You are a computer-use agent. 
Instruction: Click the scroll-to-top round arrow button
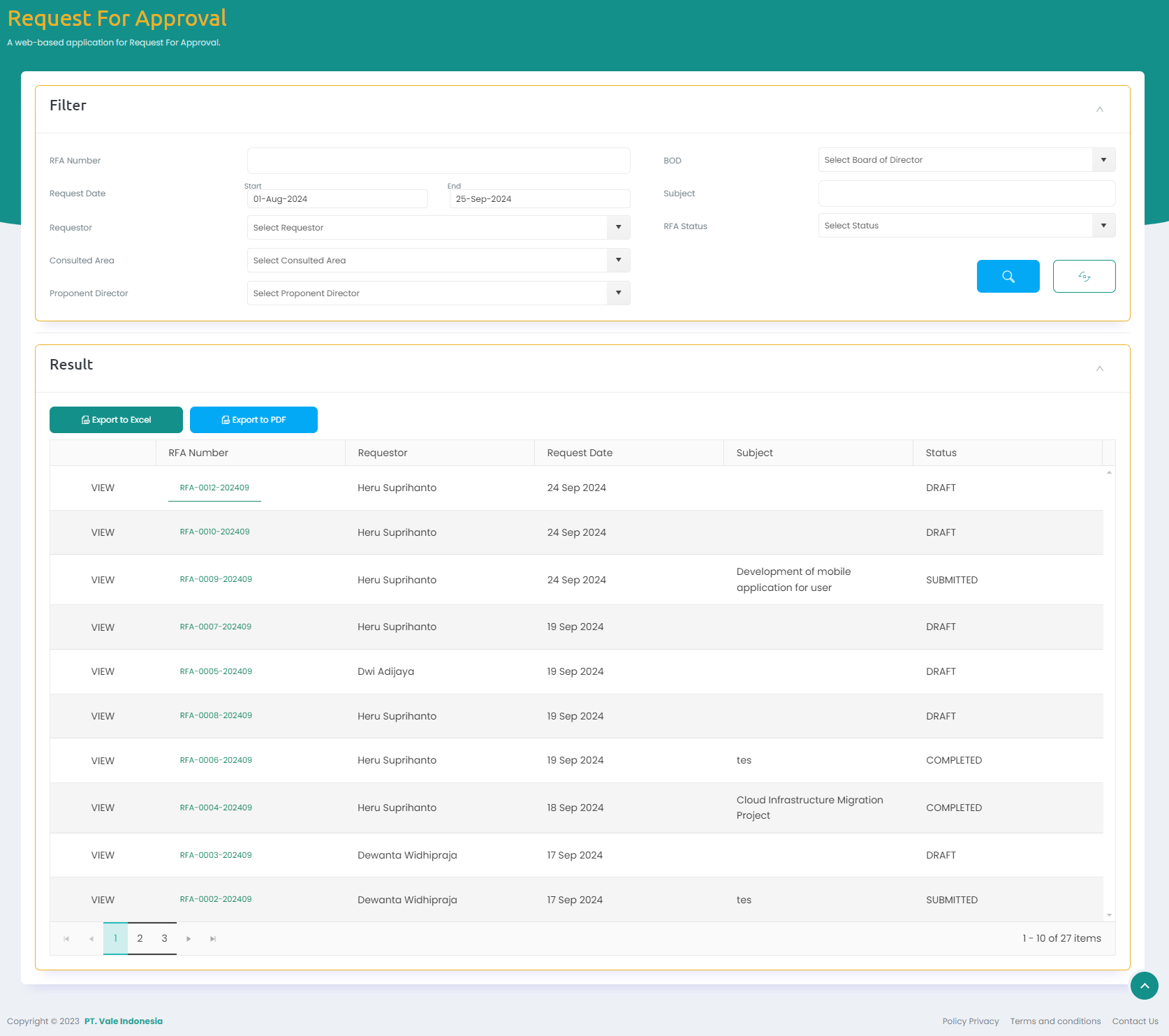[1144, 986]
